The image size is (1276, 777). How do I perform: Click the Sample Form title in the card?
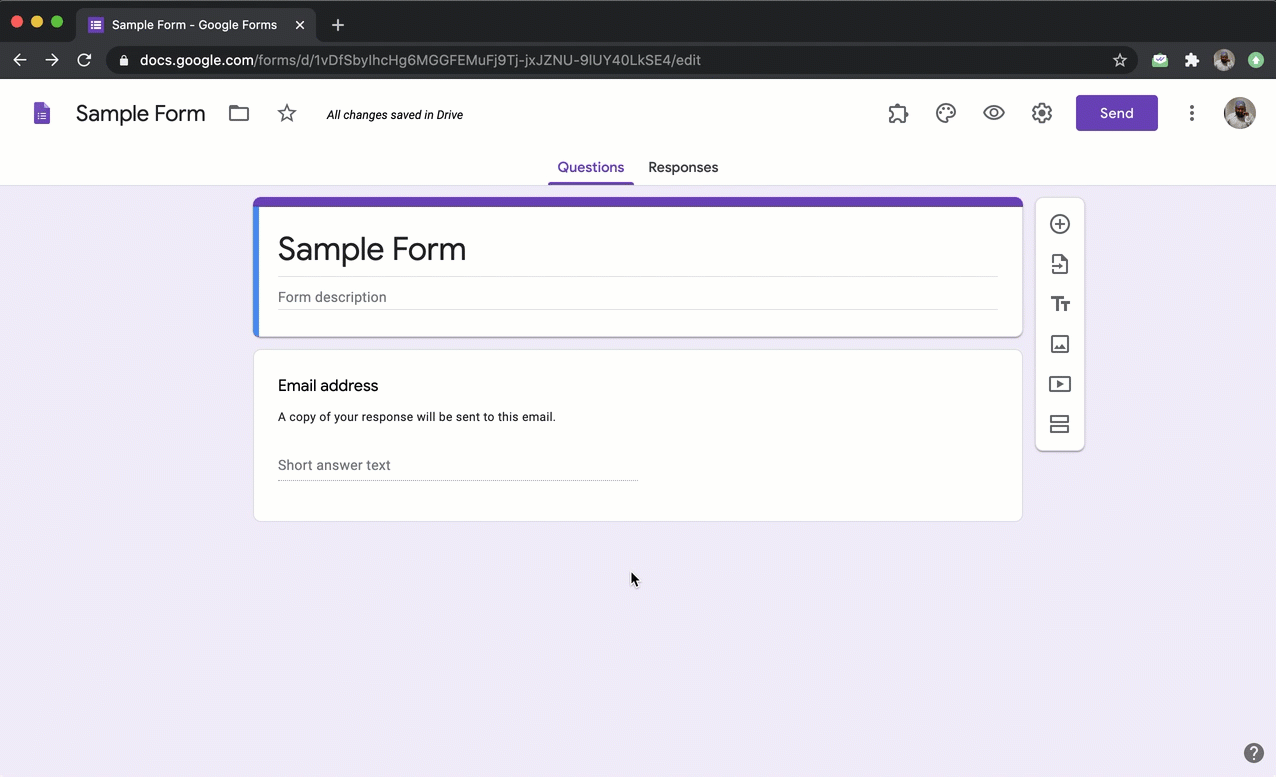point(372,249)
